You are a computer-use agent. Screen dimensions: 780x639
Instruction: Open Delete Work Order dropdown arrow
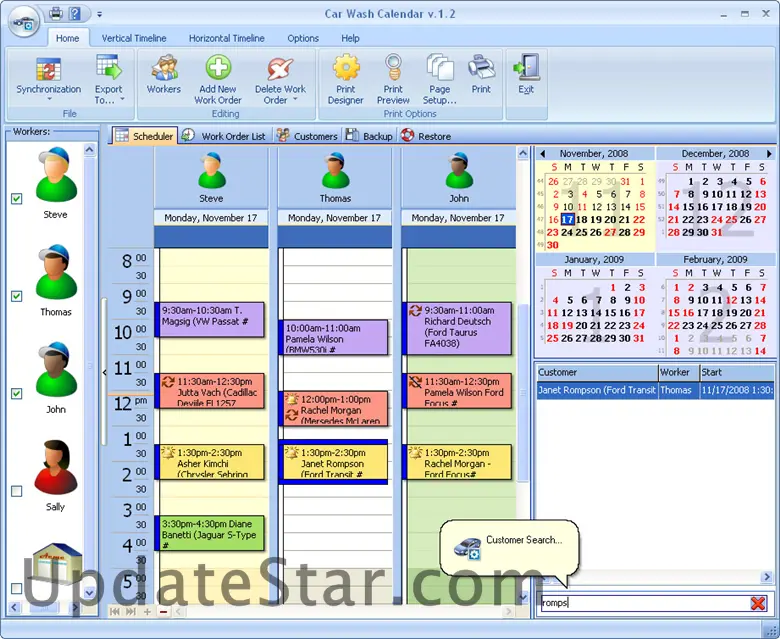point(295,100)
